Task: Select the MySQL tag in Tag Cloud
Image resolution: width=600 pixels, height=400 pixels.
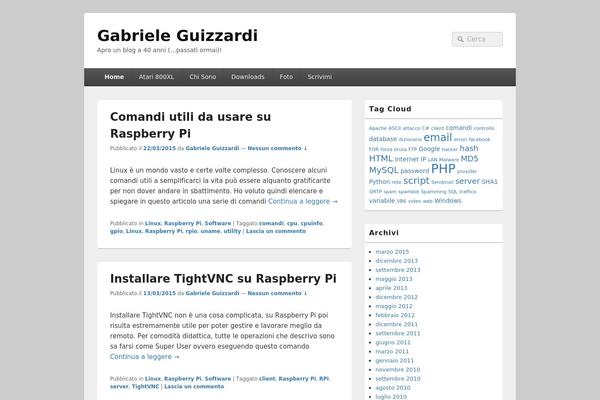Action: pyautogui.click(x=384, y=170)
